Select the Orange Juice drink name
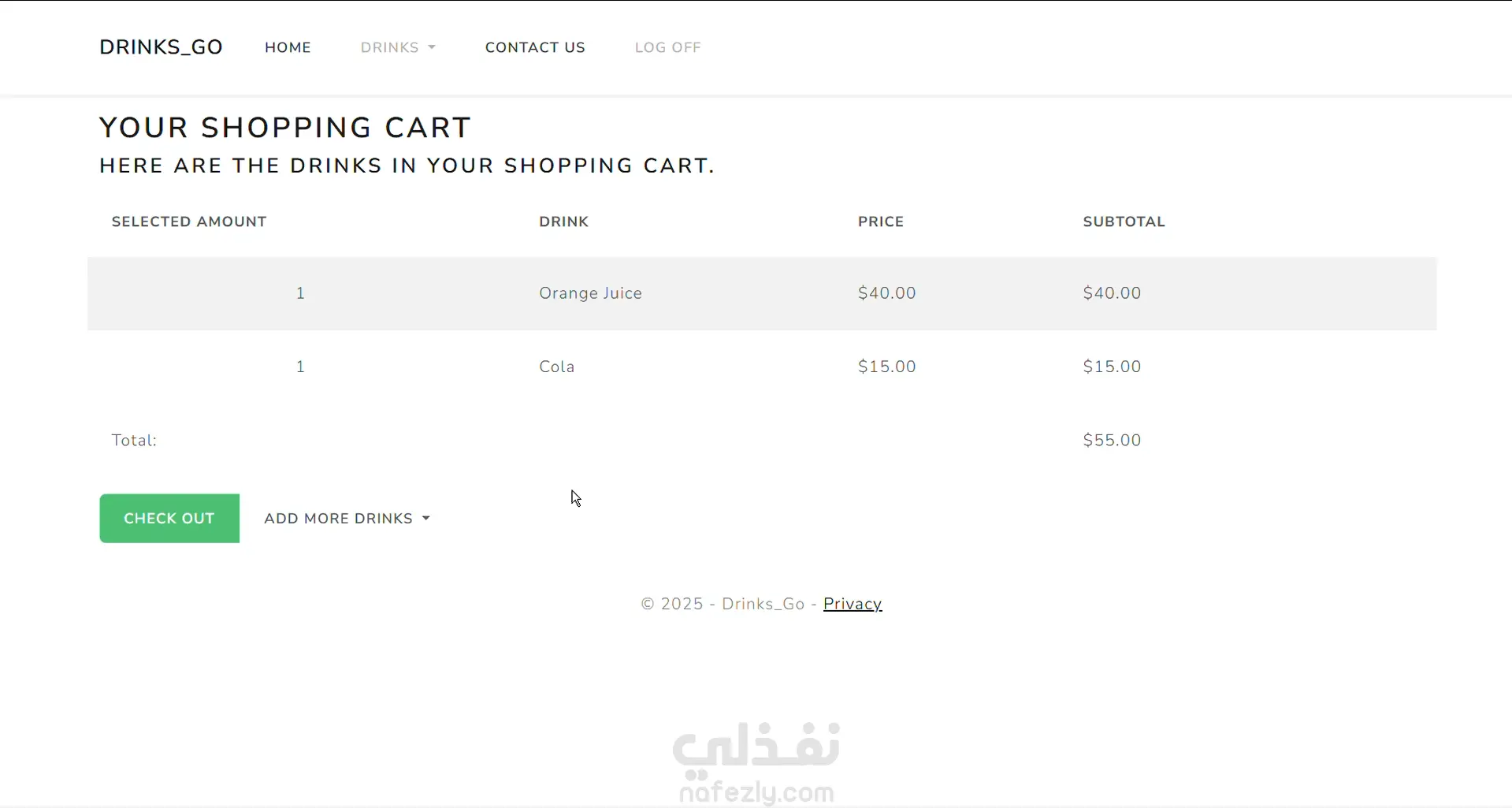The width and height of the screenshot is (1512, 808). [x=590, y=293]
